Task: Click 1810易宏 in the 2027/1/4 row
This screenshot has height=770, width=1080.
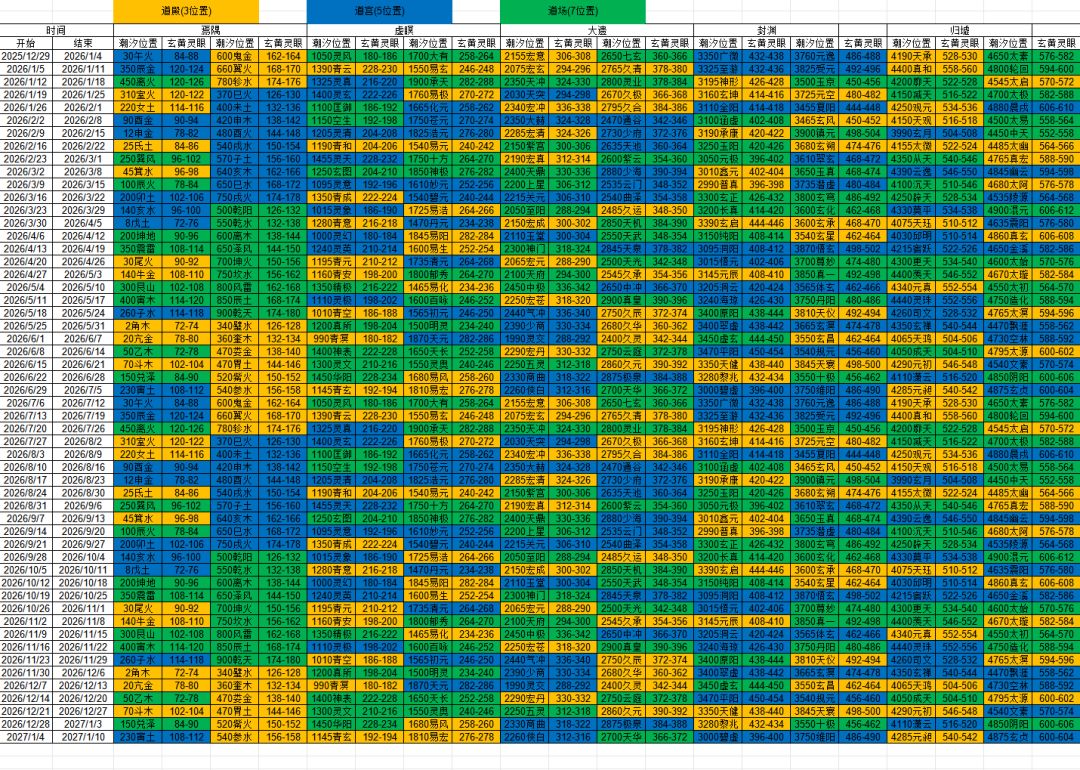Action: click(428, 737)
